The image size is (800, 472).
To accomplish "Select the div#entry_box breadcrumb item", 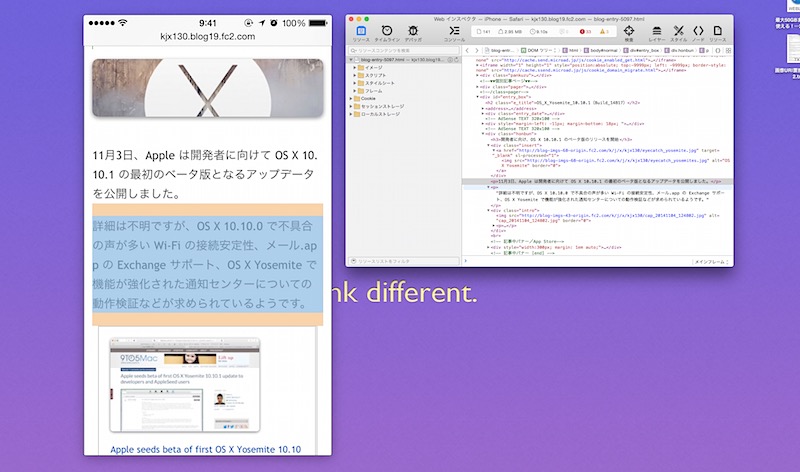I will coord(641,51).
